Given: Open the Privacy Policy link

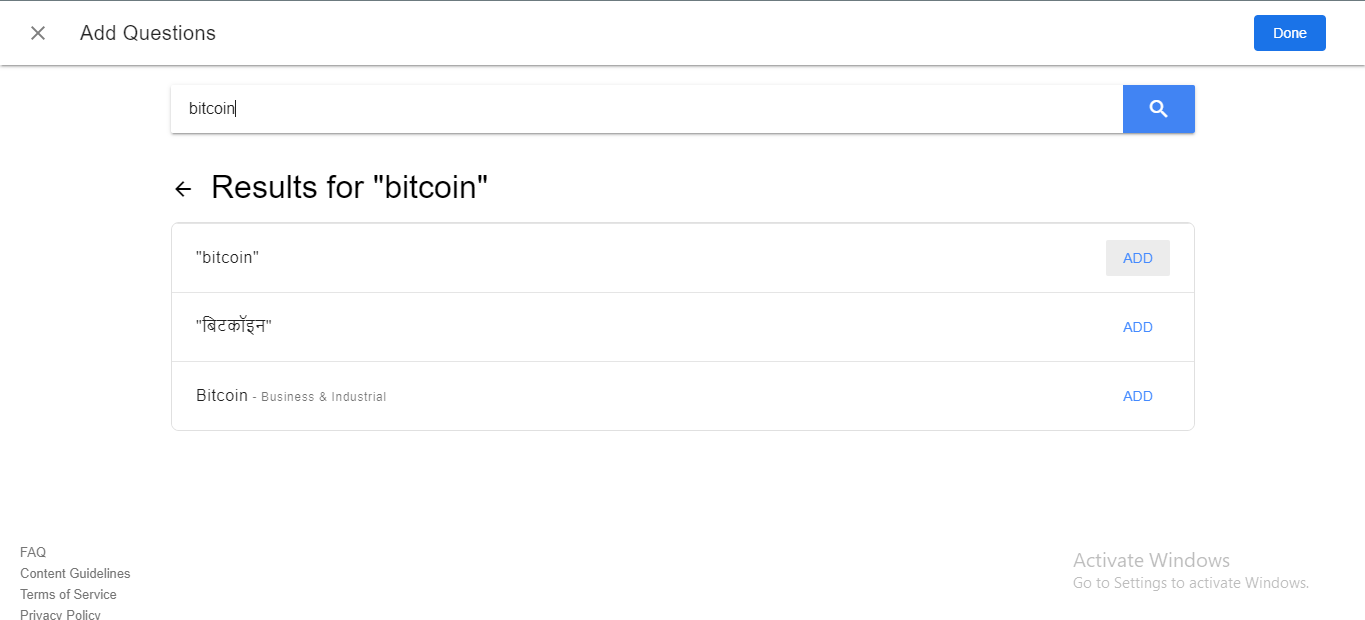Looking at the screenshot, I should (60, 614).
